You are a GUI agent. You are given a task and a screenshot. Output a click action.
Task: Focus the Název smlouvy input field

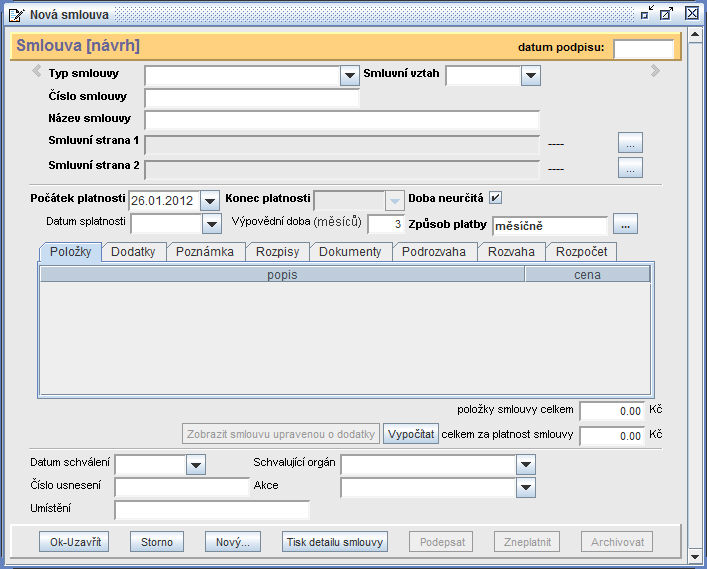coord(342,120)
